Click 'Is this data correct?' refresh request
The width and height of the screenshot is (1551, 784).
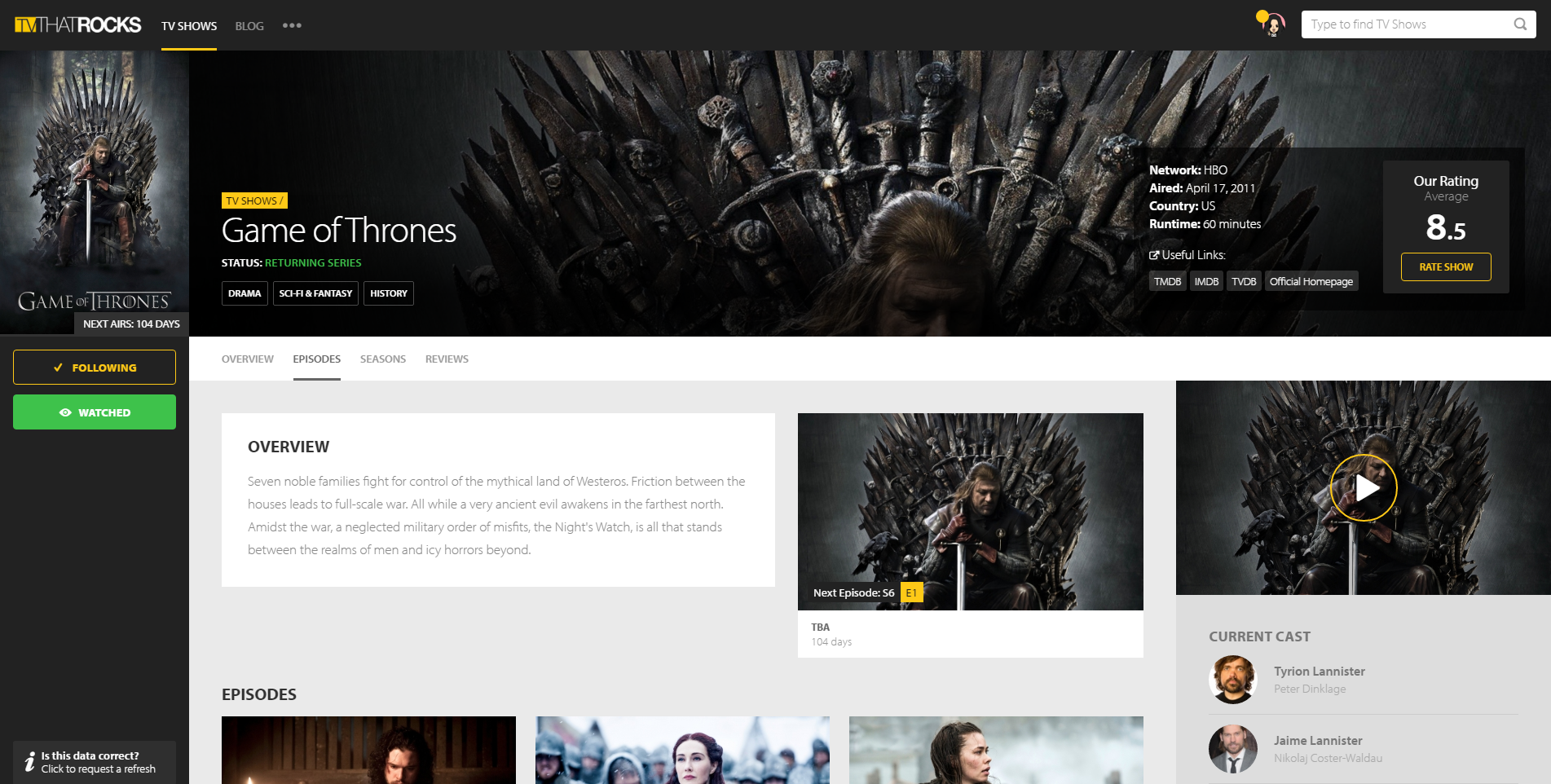(95, 762)
